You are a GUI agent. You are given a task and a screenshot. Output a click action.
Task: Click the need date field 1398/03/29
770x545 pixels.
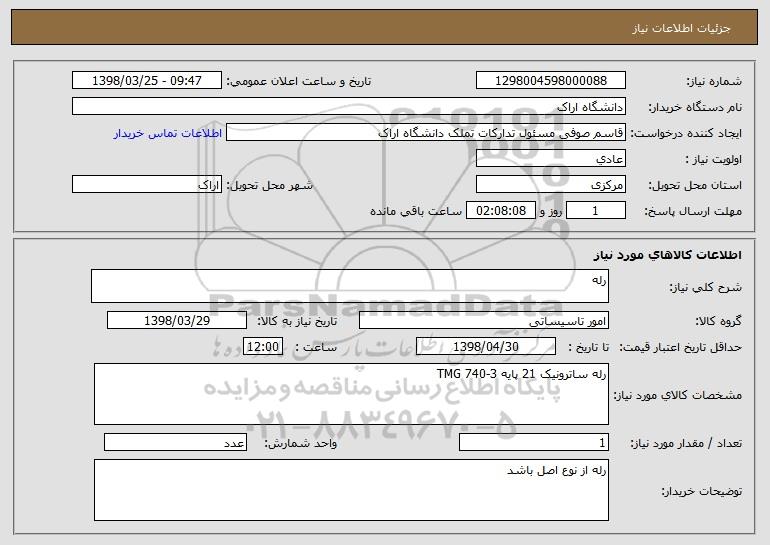coord(177,321)
